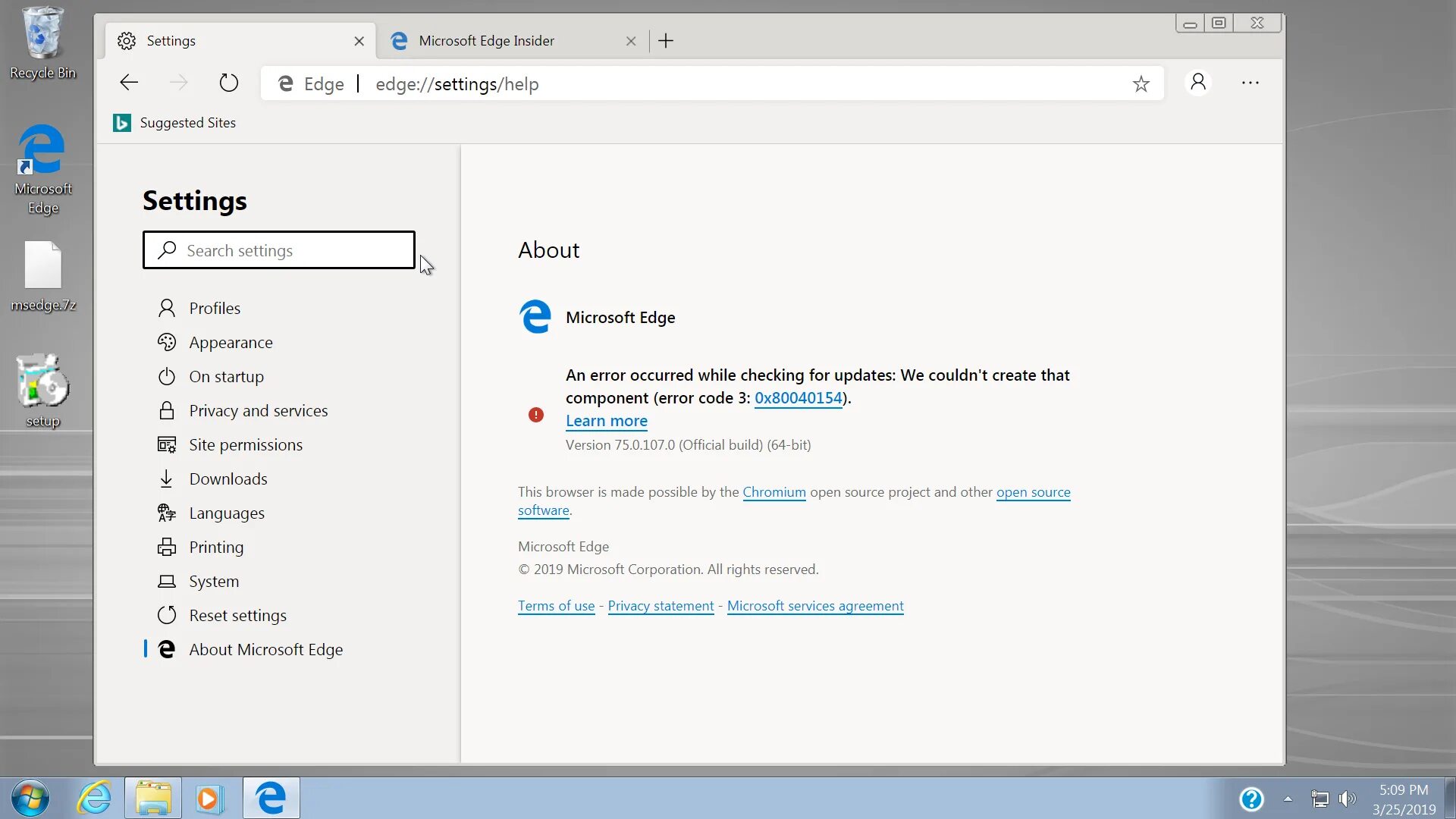This screenshot has width=1456, height=819.
Task: Add page to favorites star icon
Action: [x=1141, y=84]
